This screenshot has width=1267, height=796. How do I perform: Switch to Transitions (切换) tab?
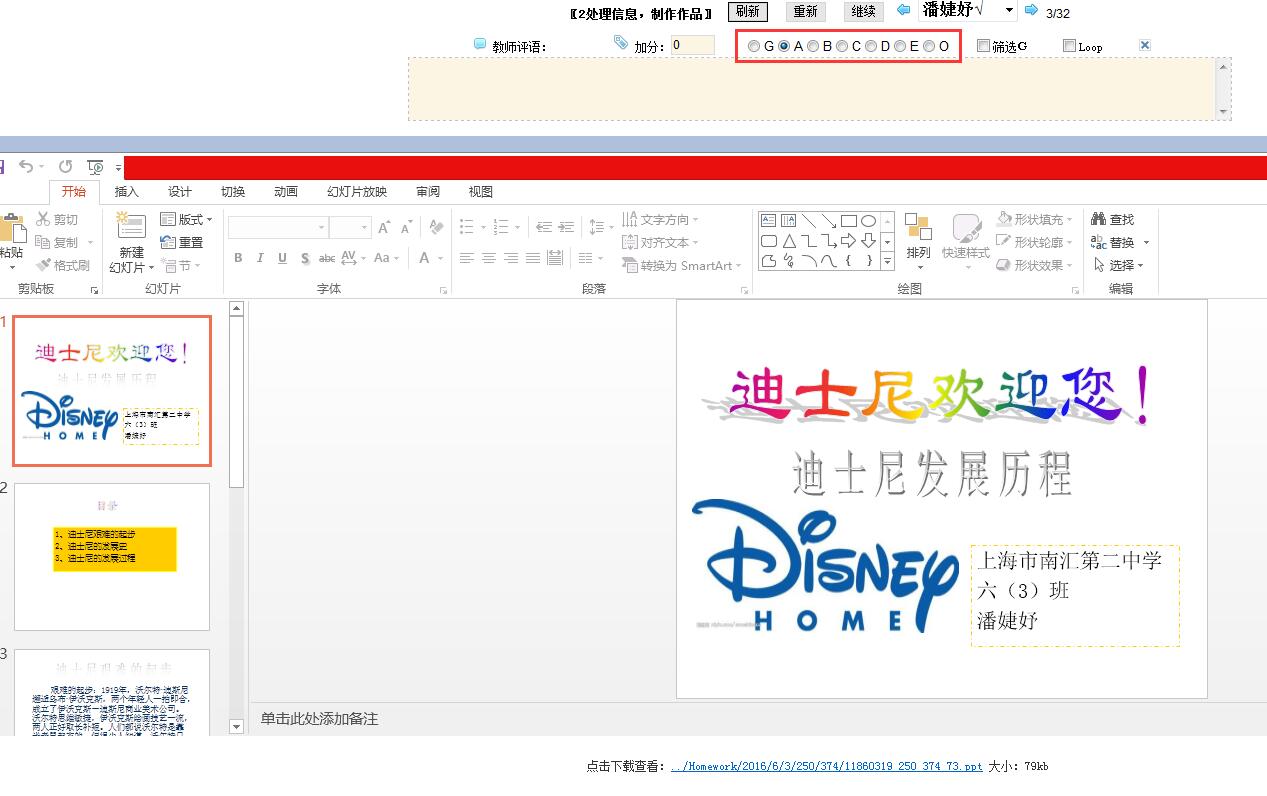[x=233, y=192]
